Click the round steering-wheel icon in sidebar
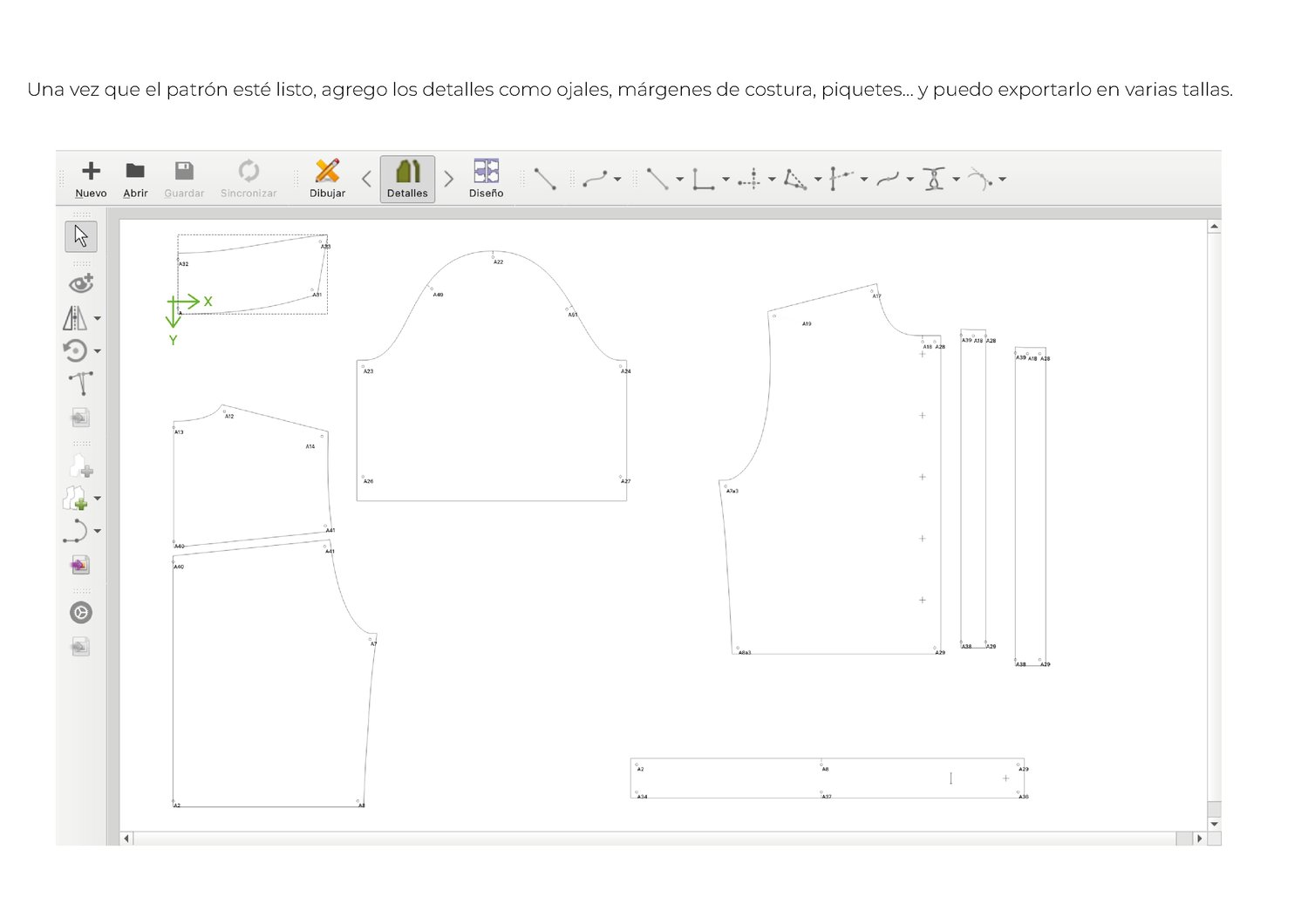Image resolution: width=1308 pixels, height=924 pixels. point(81,613)
